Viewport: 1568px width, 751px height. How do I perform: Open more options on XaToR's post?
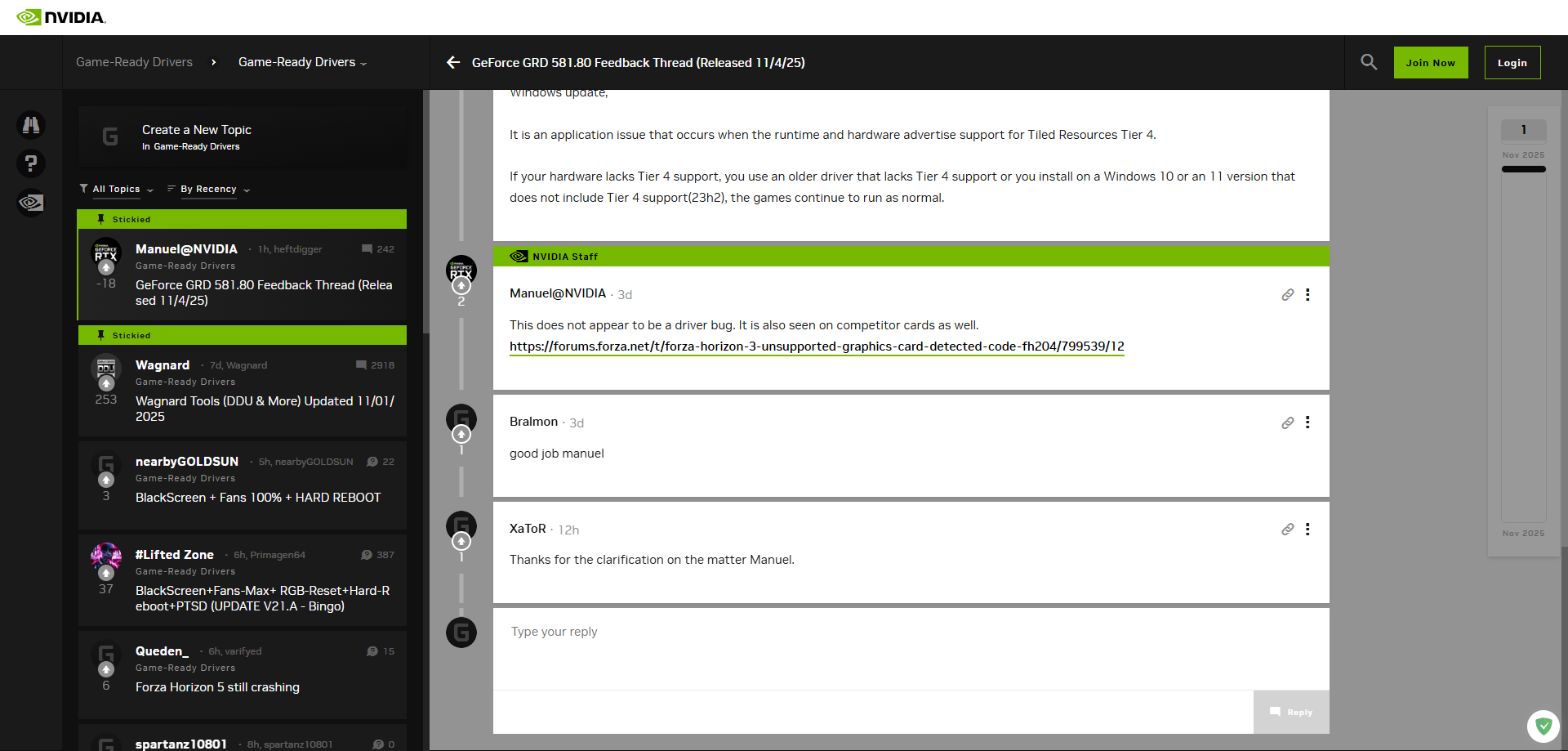coord(1307,530)
